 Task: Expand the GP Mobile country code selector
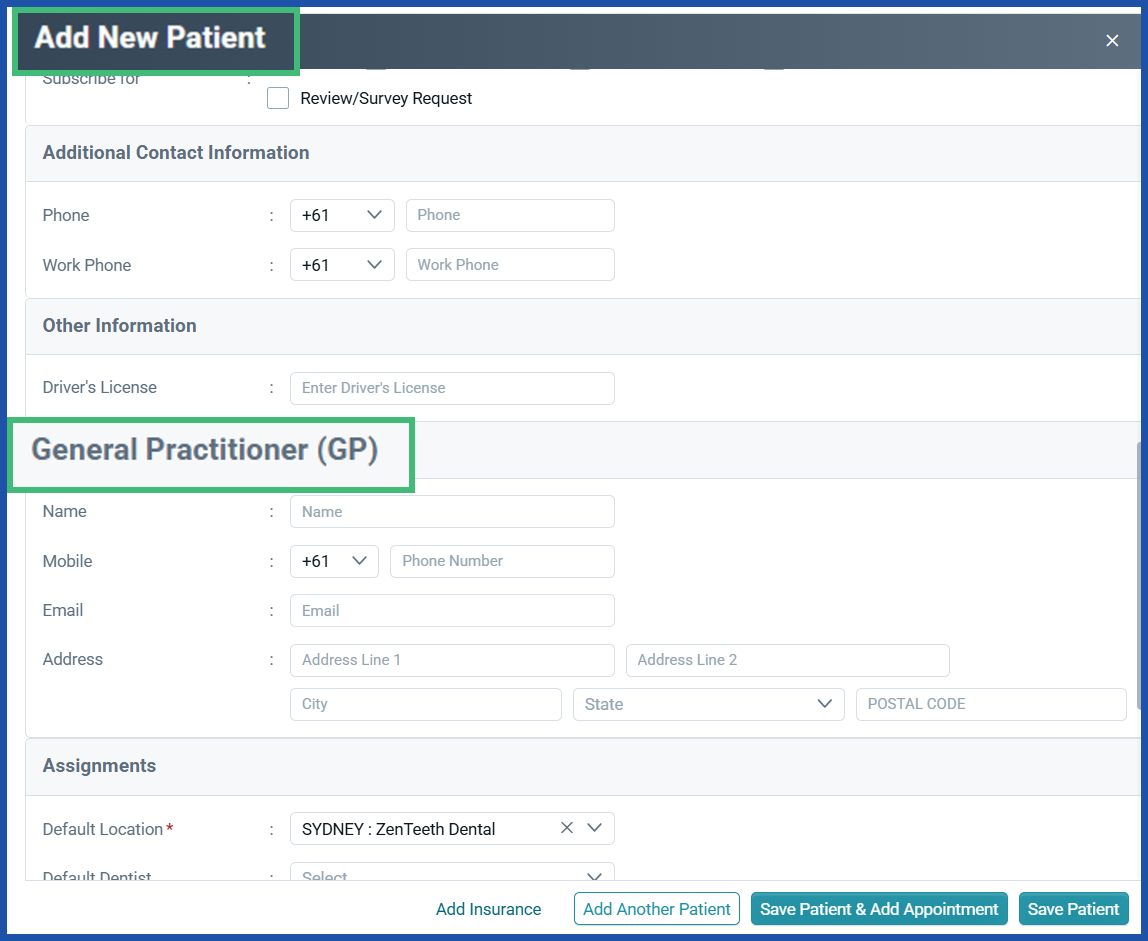coord(359,561)
